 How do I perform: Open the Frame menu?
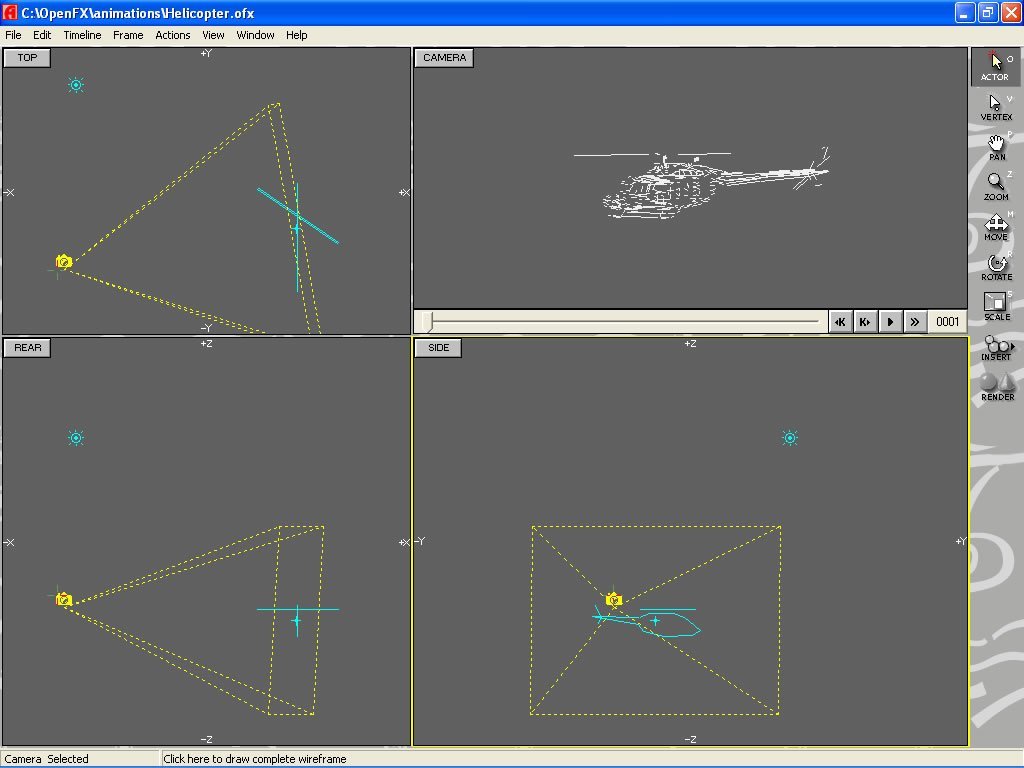point(128,35)
